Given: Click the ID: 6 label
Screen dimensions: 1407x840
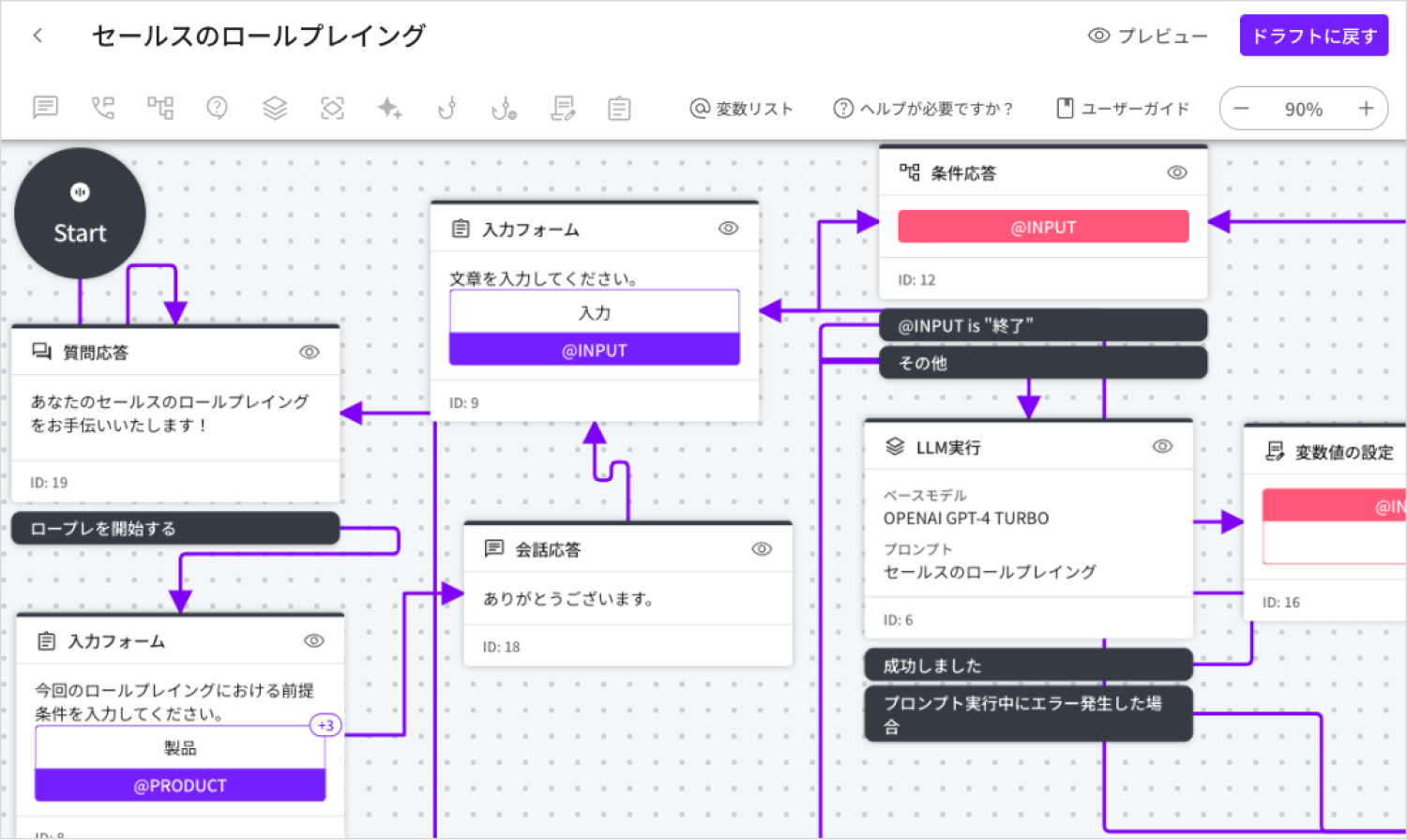Looking at the screenshot, I should tap(898, 620).
